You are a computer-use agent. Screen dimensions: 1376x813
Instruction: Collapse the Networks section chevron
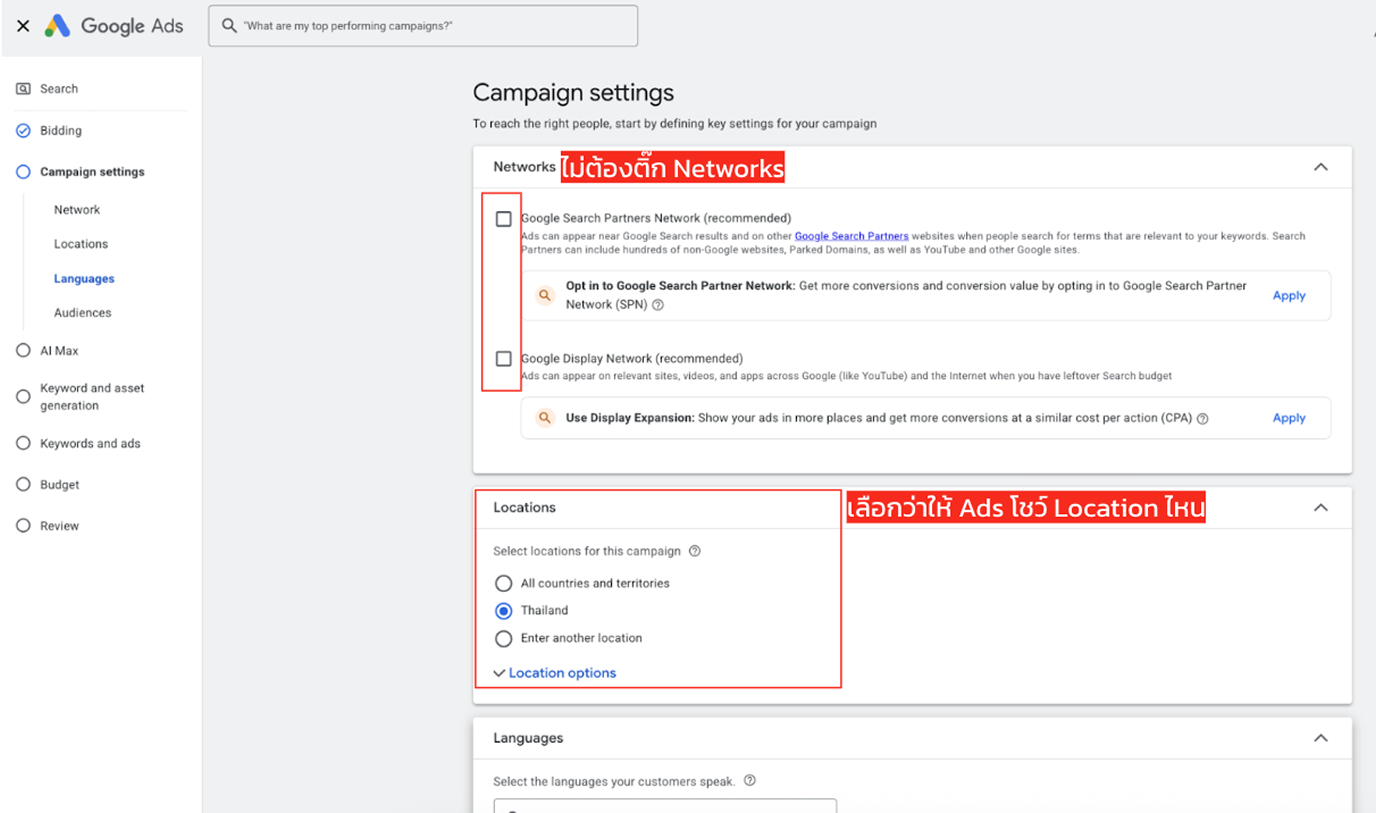pyautogui.click(x=1321, y=167)
